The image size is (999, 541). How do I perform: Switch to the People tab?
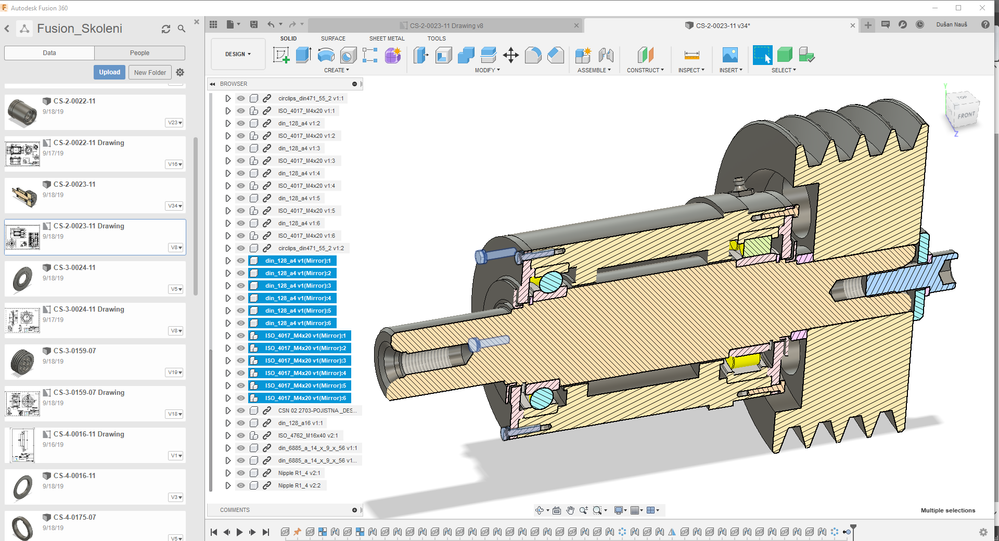pyautogui.click(x=140, y=53)
